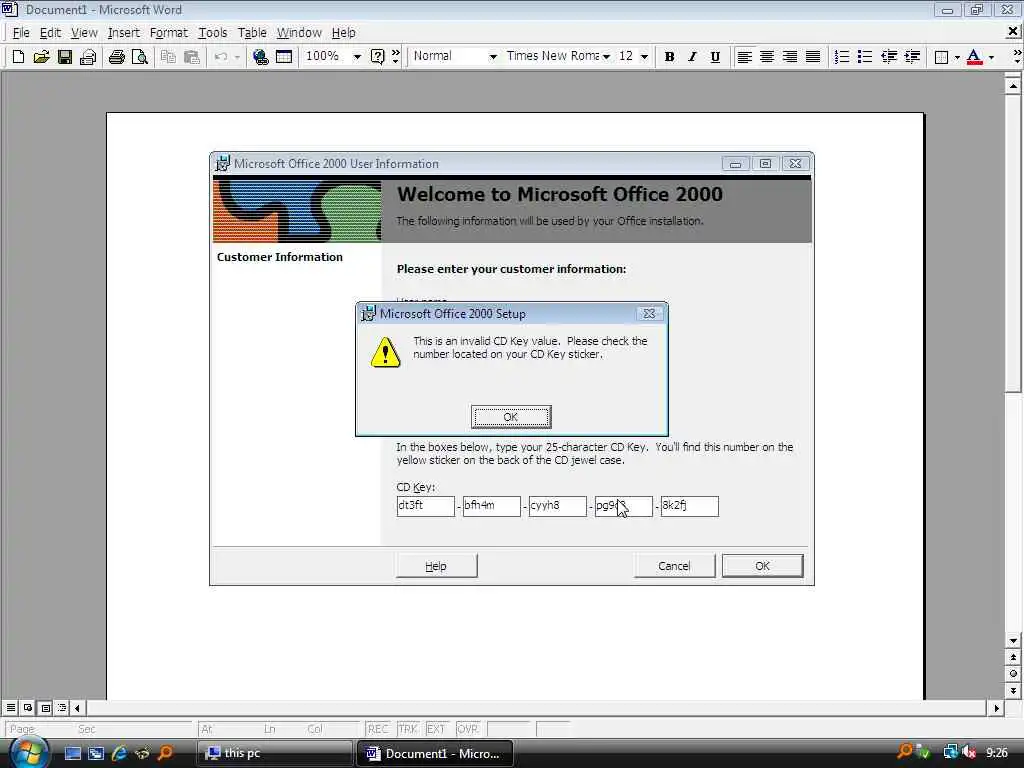
Task: Open Internet Explorer from the quick launch
Action: (119, 753)
